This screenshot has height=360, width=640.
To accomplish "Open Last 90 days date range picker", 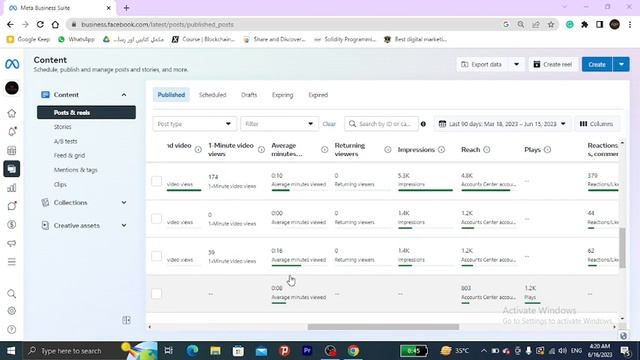I will [x=502, y=124].
